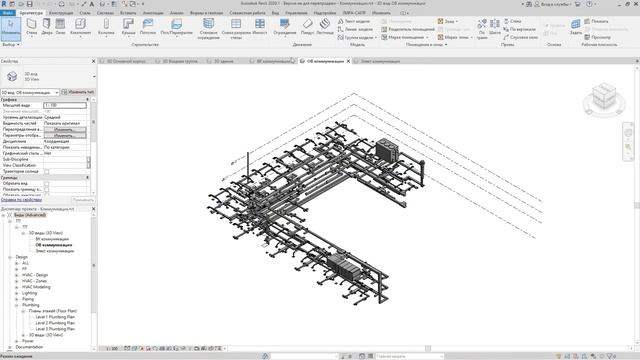Close the ОВ коммуникации view tab
Image resolution: width=640 pixels, height=360 pixels.
click(348, 61)
